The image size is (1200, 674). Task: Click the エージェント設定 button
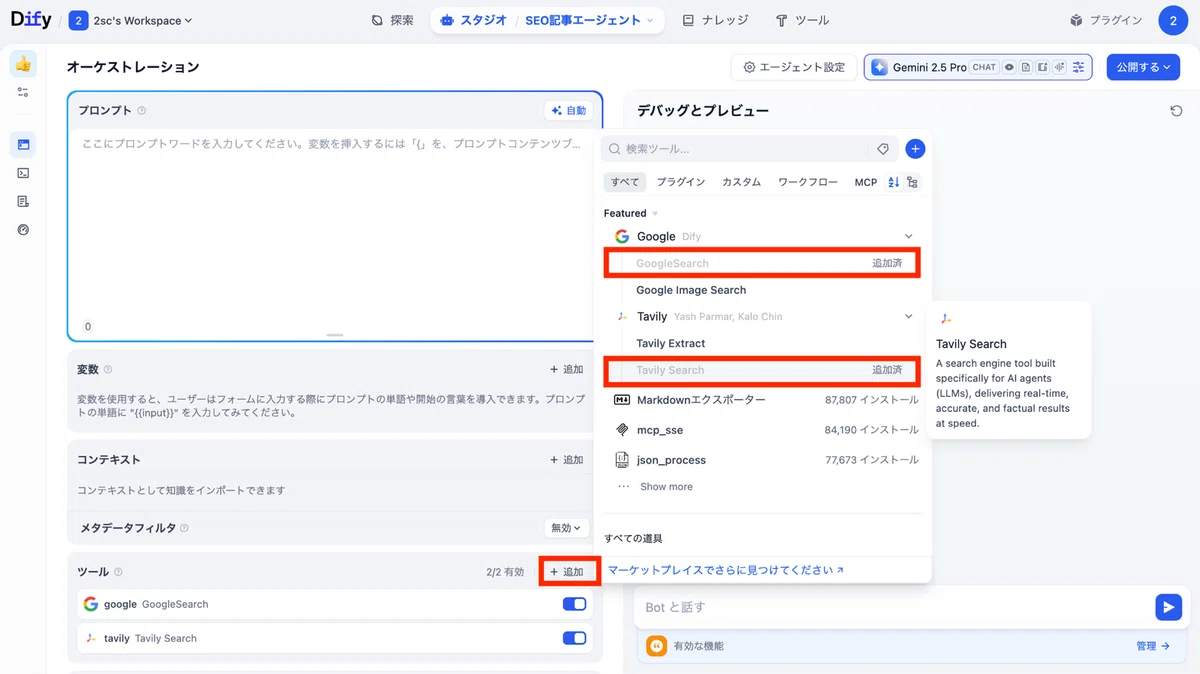pyautogui.click(x=794, y=67)
